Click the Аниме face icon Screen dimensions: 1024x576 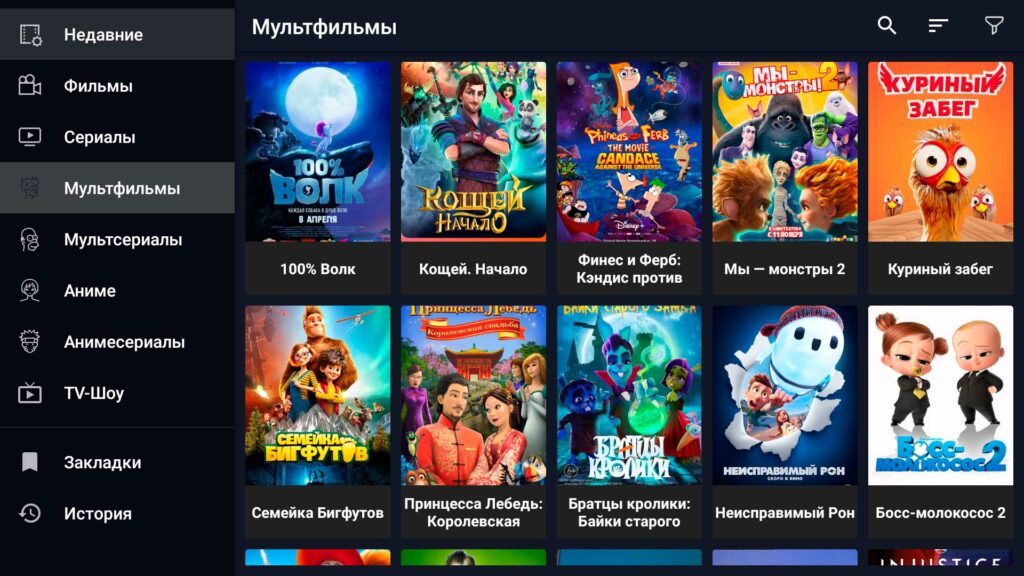[x=30, y=291]
